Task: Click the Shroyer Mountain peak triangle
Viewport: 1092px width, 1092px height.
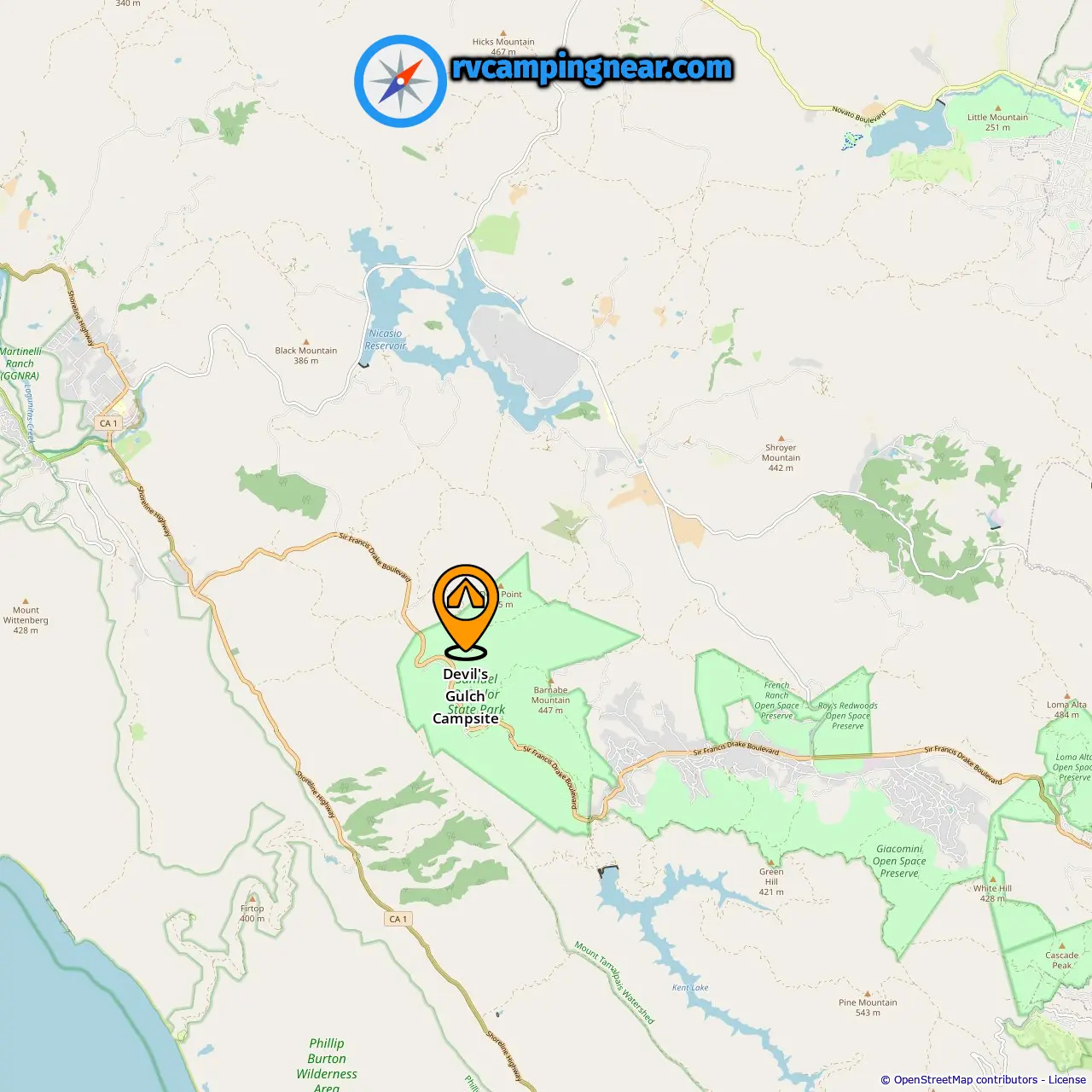Action: 781,438
